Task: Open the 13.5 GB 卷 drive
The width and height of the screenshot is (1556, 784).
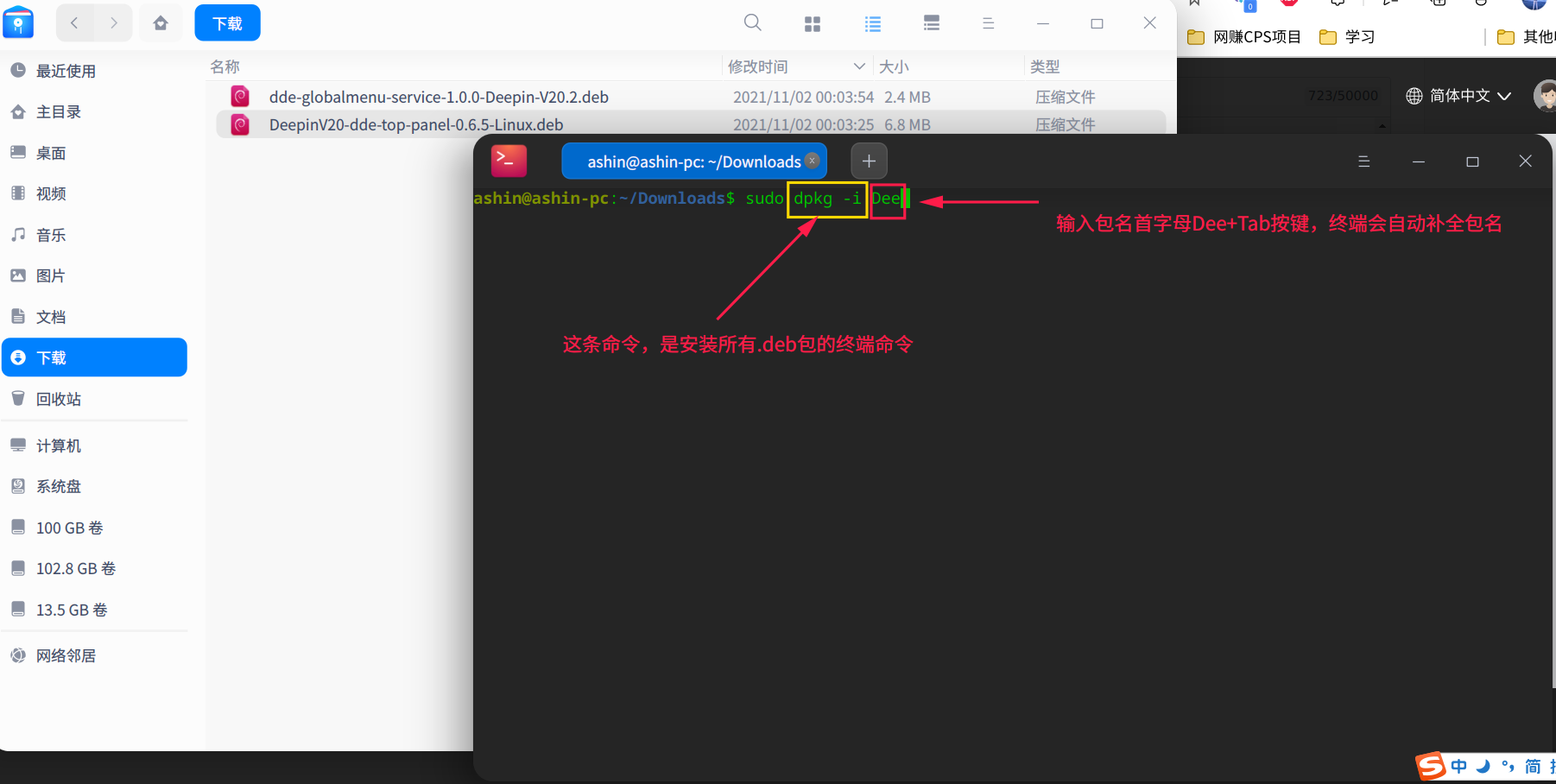Action: coord(95,610)
